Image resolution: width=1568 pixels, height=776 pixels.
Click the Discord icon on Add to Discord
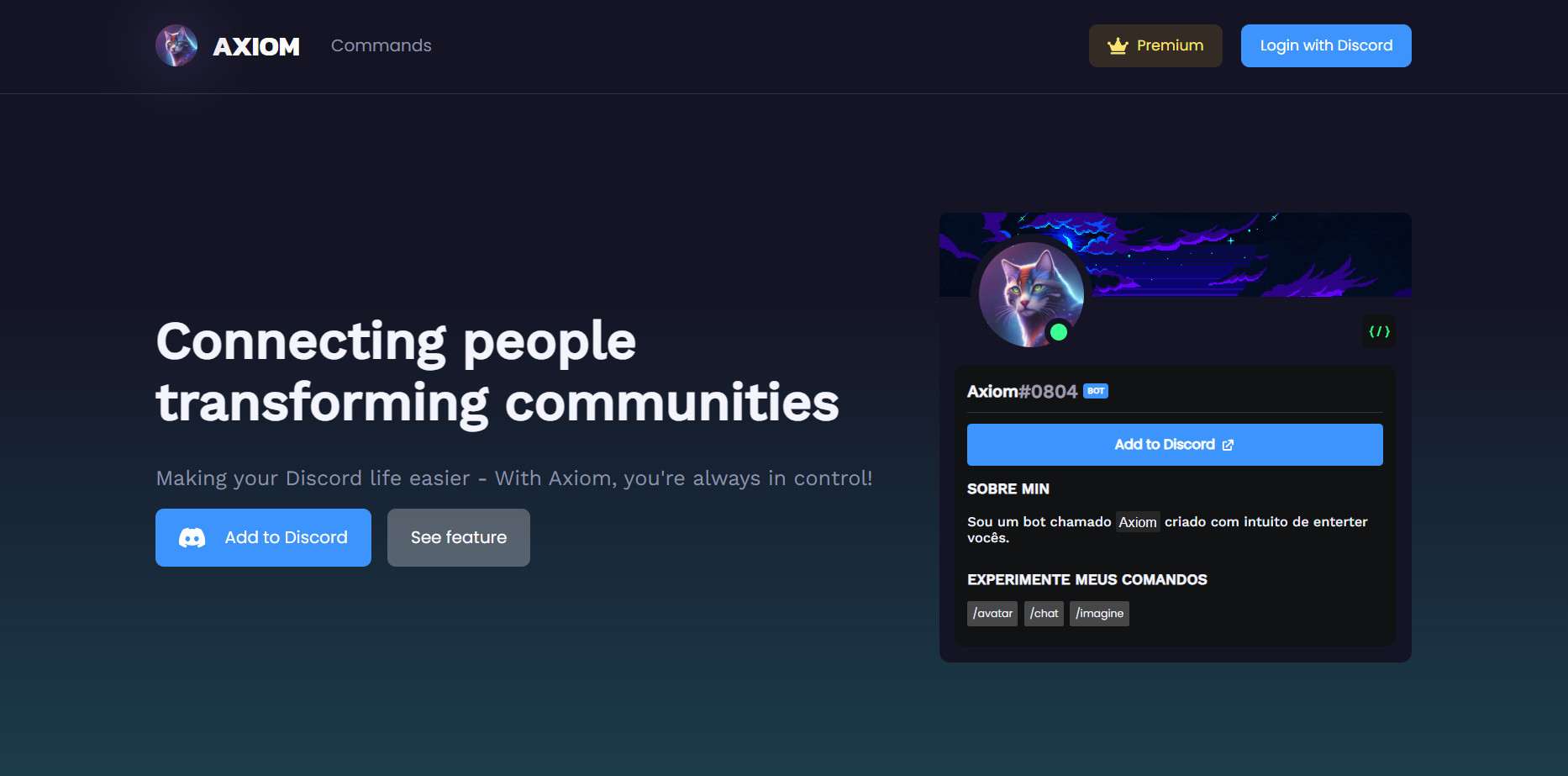(x=192, y=537)
